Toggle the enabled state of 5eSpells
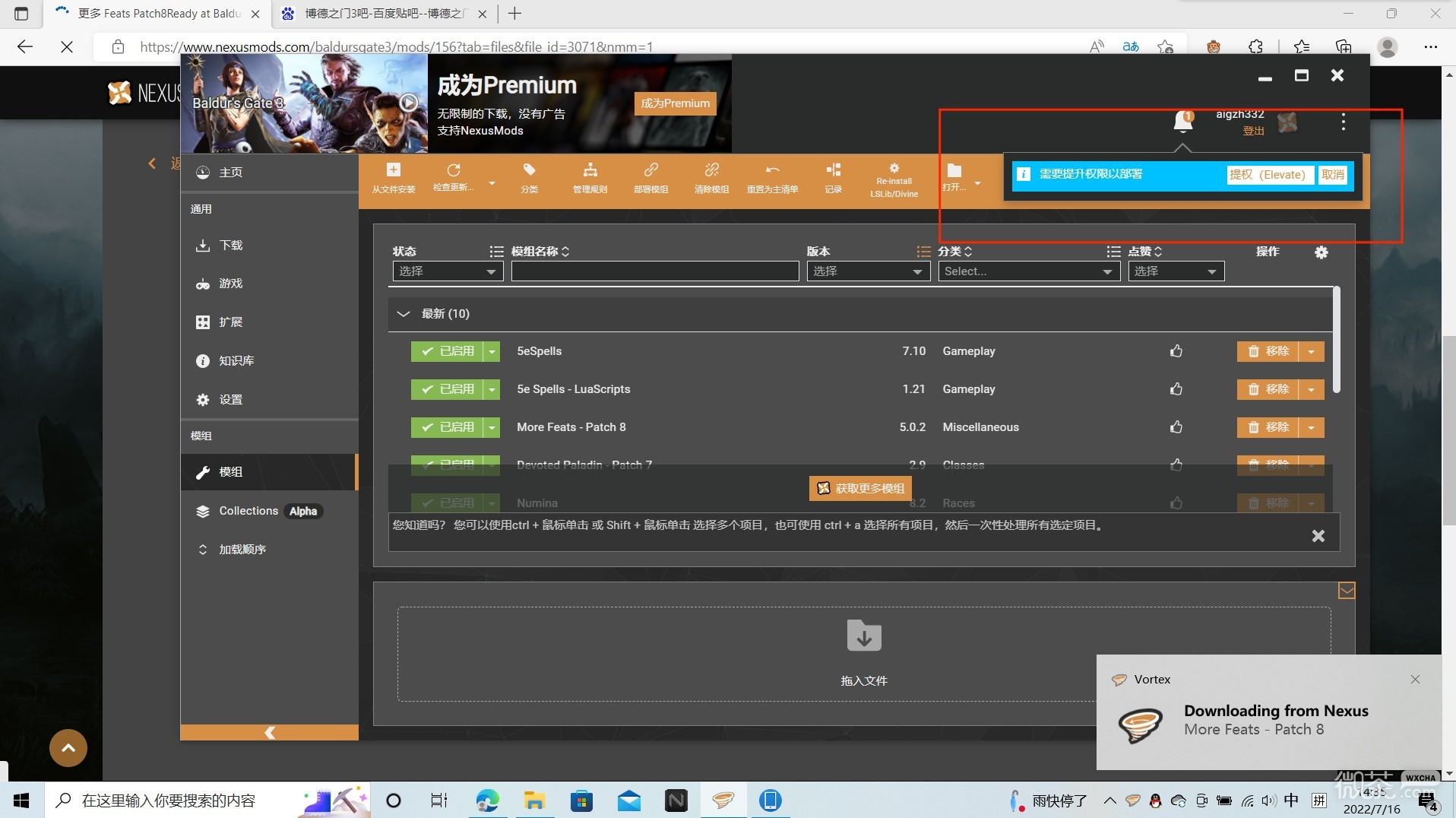The image size is (1456, 818). coord(448,351)
